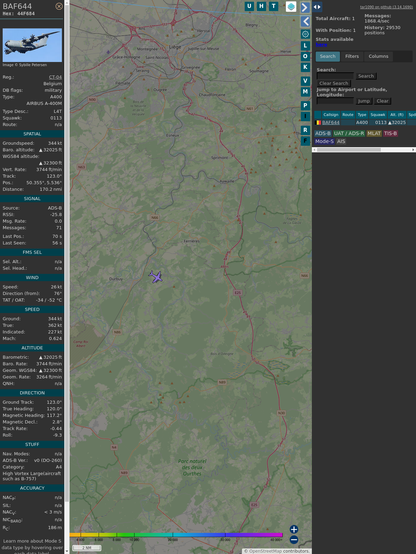Screen dimensions: 416x554
Task: Click the Clear Search button
Action: tap(334, 83)
